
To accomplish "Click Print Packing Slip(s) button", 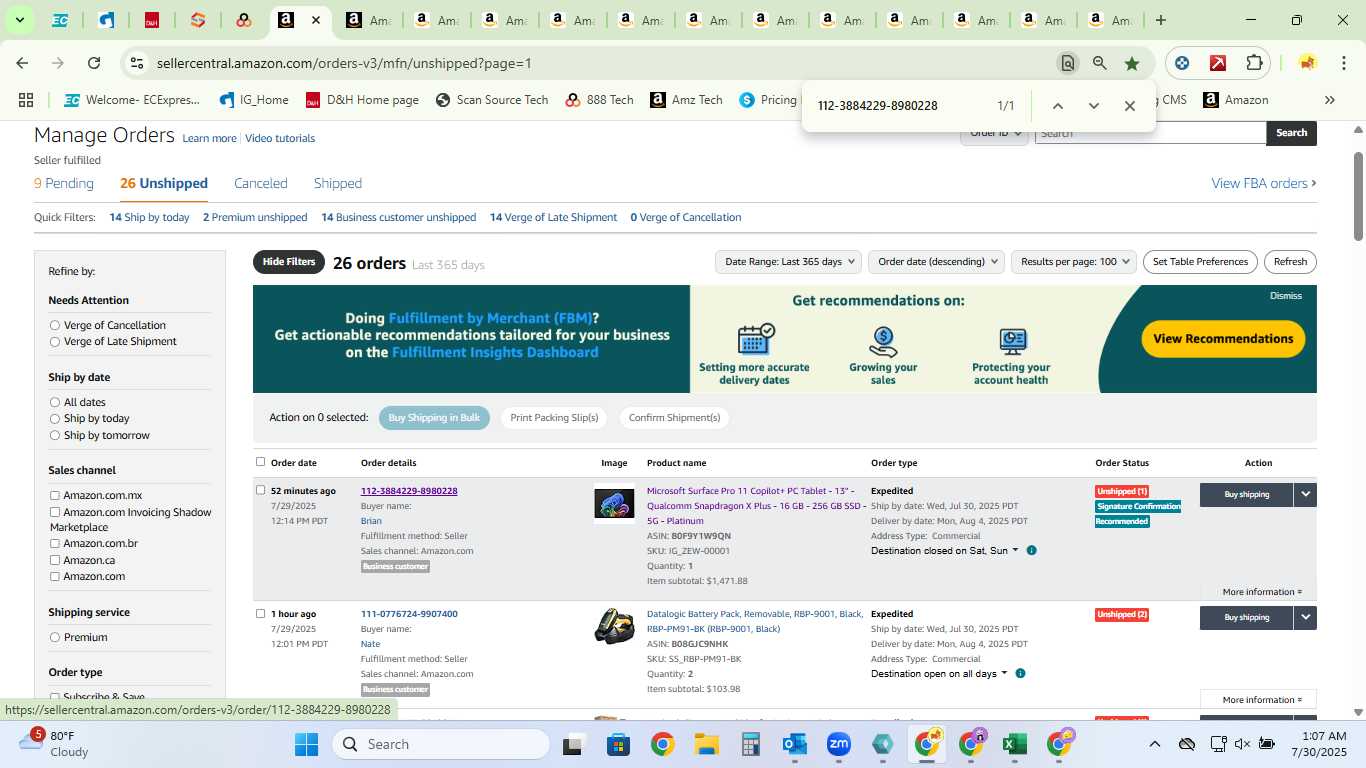I will tap(554, 418).
